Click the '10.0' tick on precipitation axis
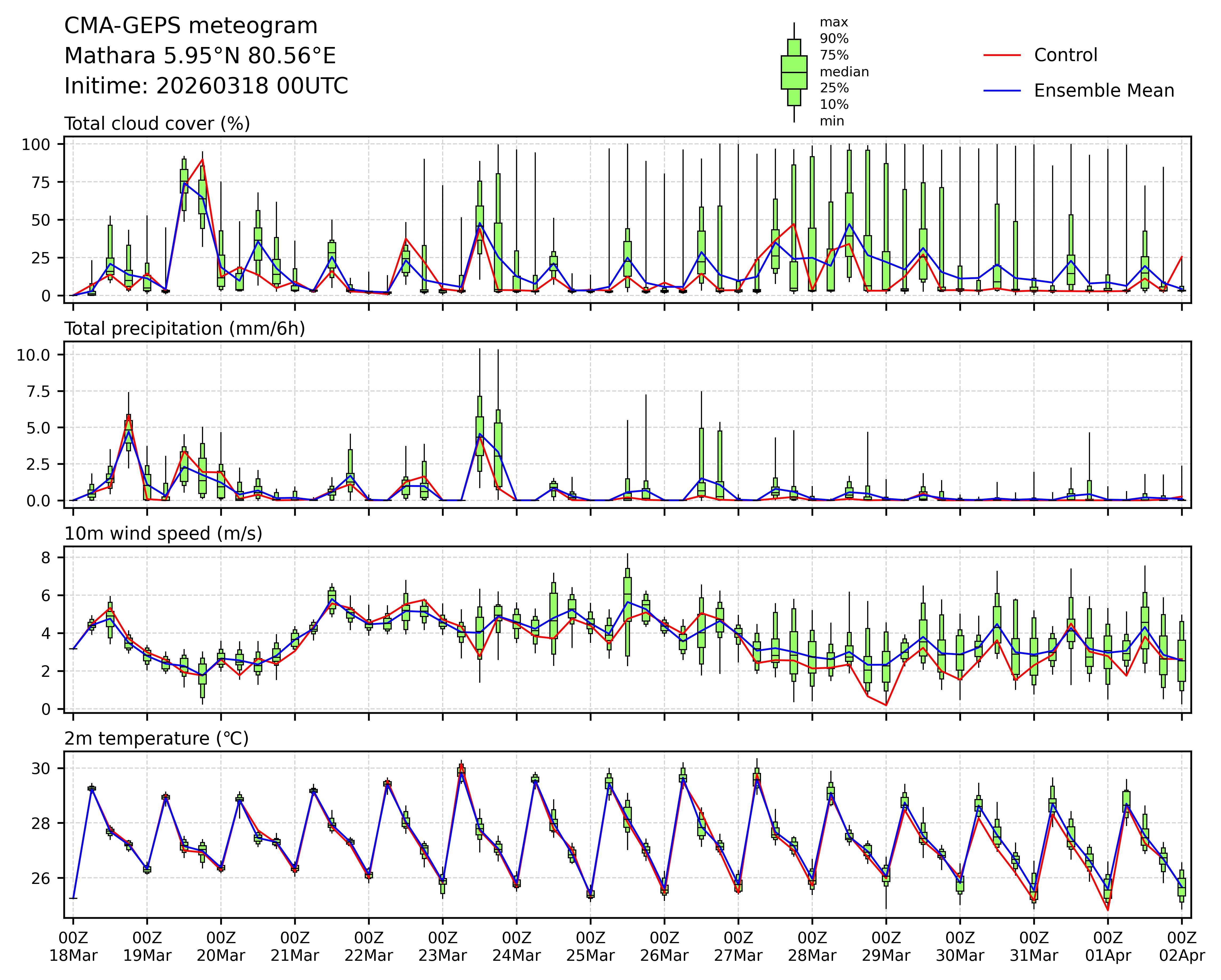The height and width of the screenshot is (980, 1221). point(33,355)
